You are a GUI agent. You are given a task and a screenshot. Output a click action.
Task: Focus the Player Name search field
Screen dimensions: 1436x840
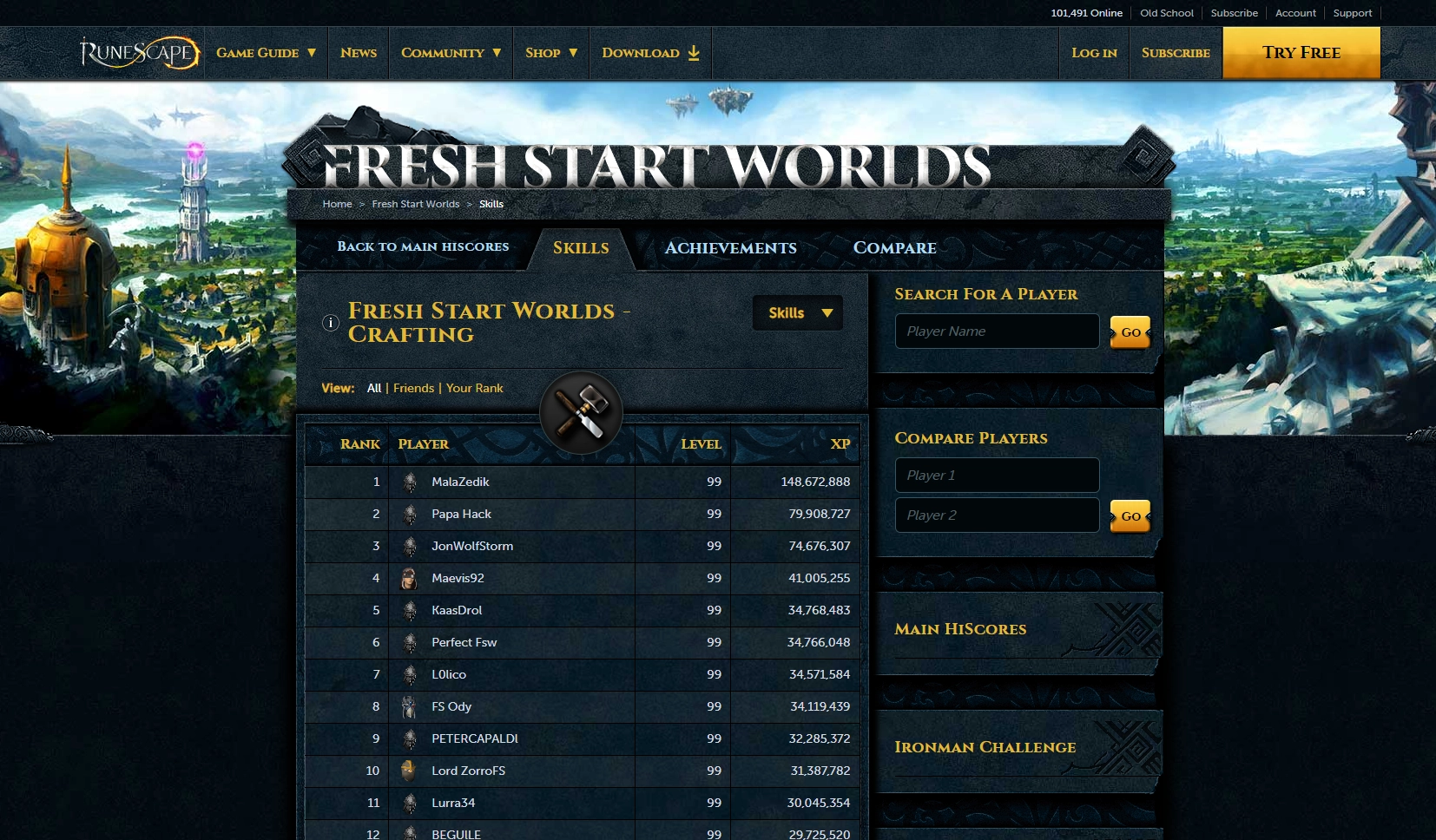point(997,331)
